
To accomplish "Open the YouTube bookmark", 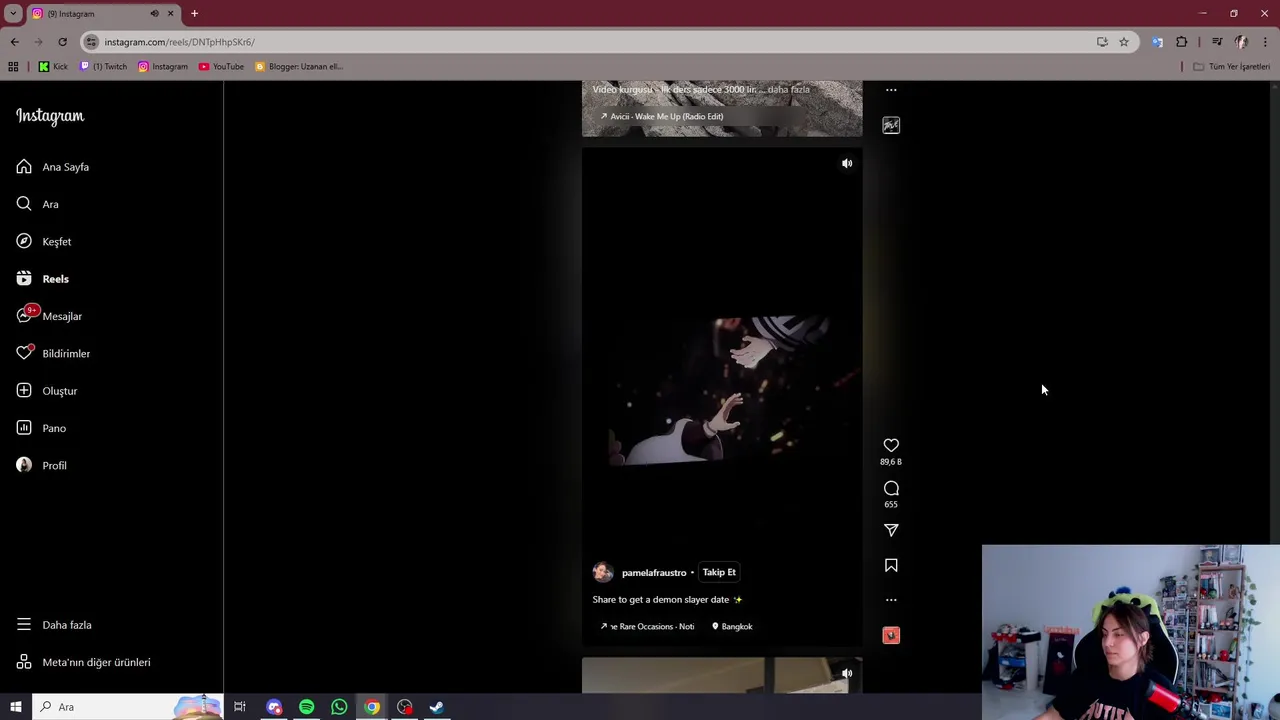I will pyautogui.click(x=221, y=66).
